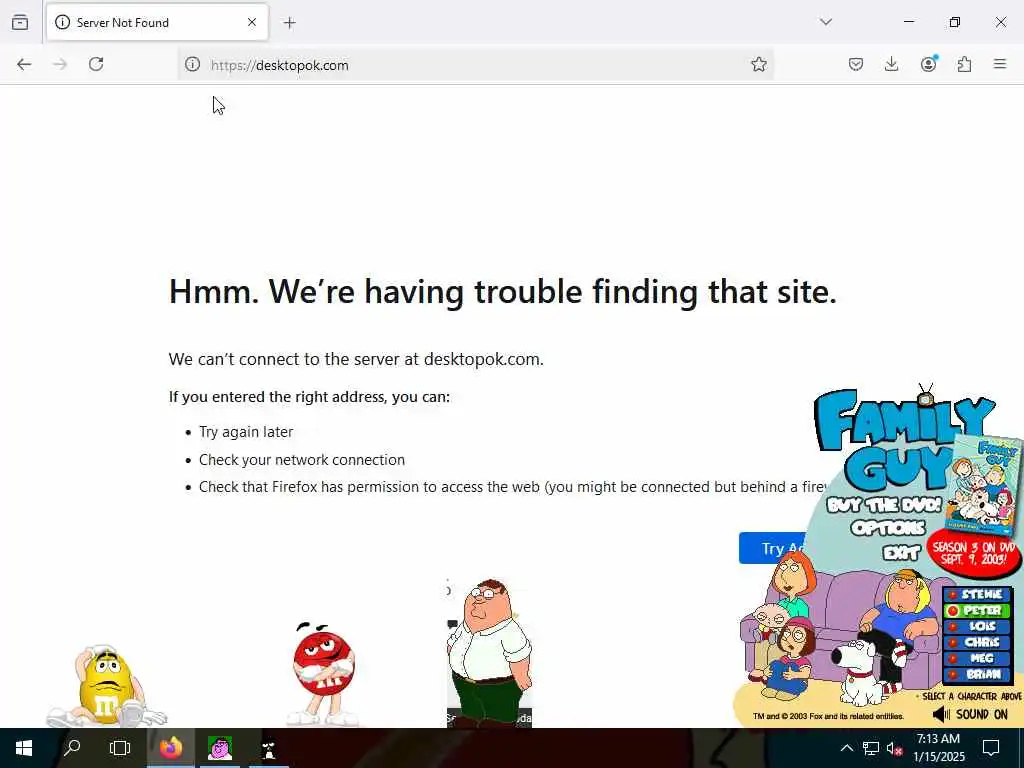Select the Stewie character option
The height and width of the screenshot is (768, 1024).
[976, 594]
